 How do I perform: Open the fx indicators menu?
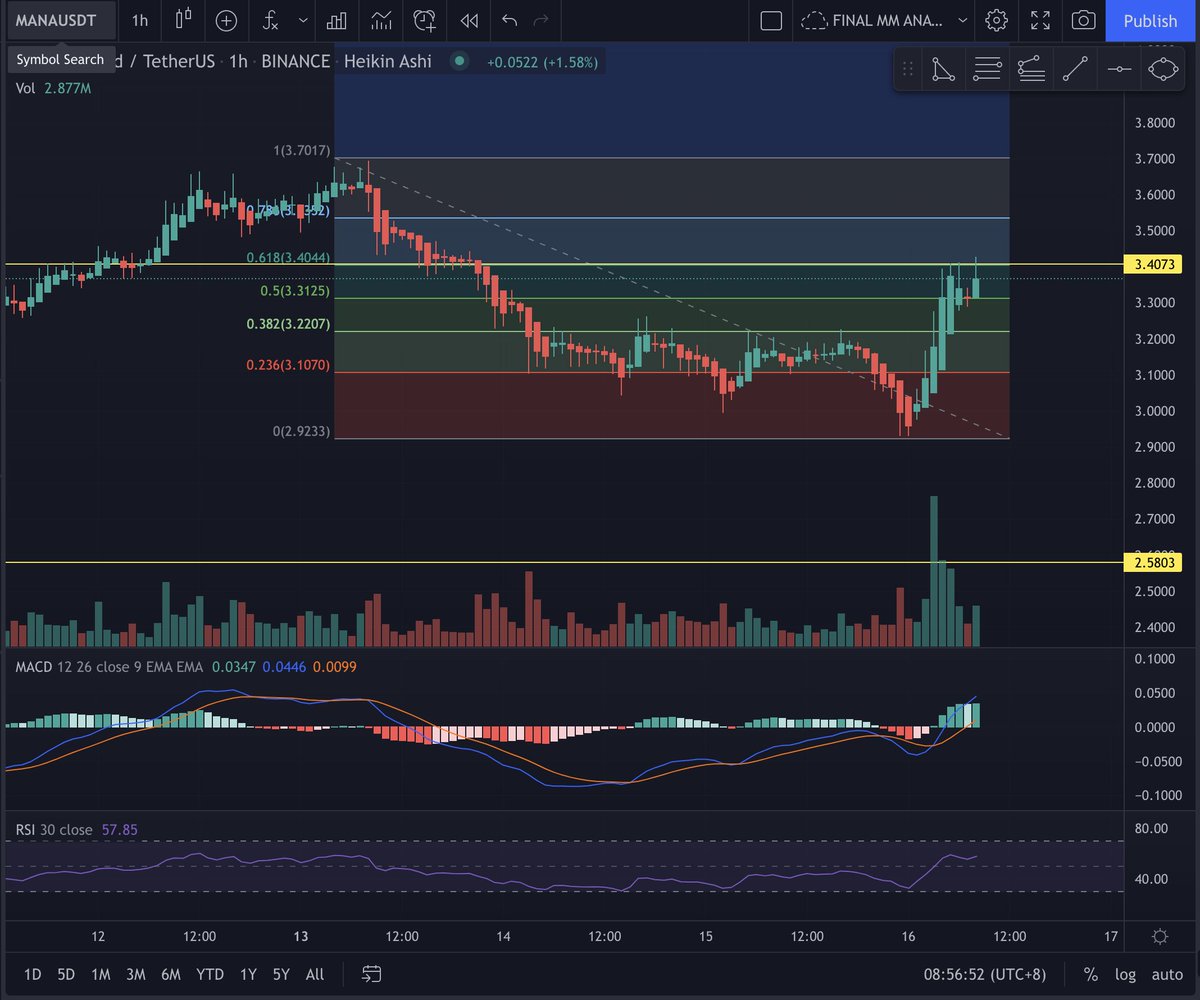click(x=271, y=20)
